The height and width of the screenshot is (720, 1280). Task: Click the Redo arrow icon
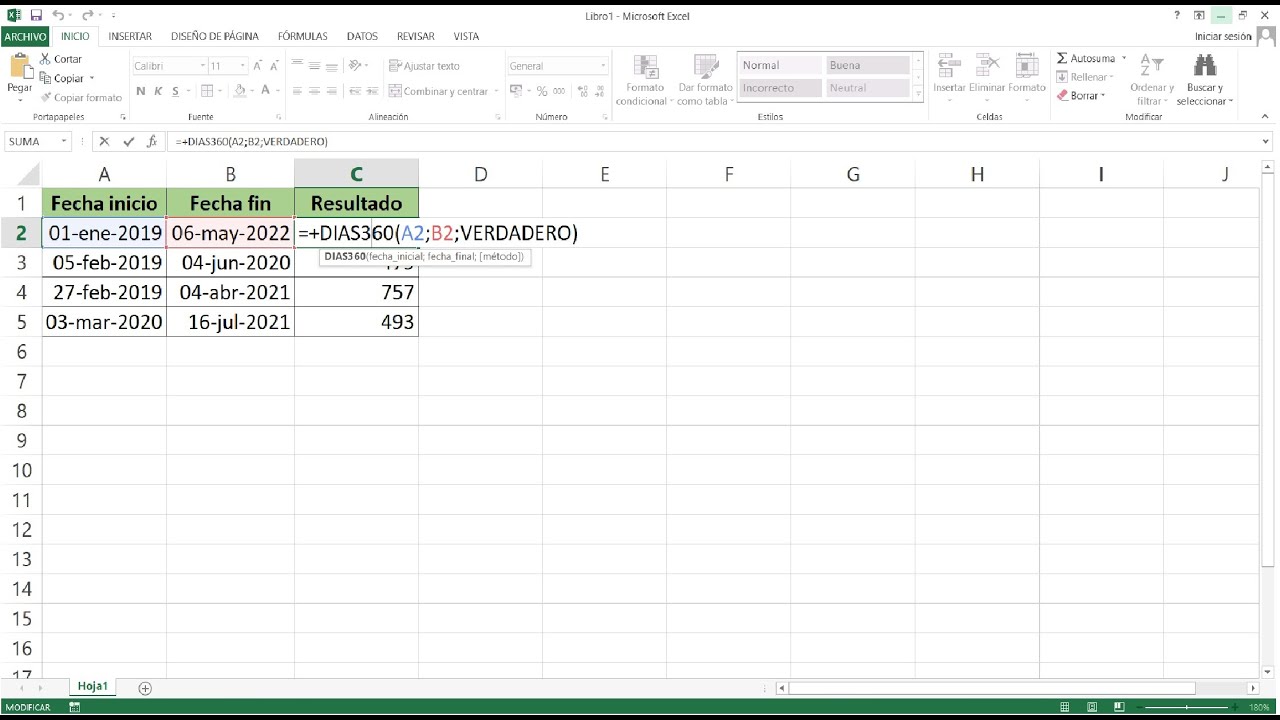86,16
